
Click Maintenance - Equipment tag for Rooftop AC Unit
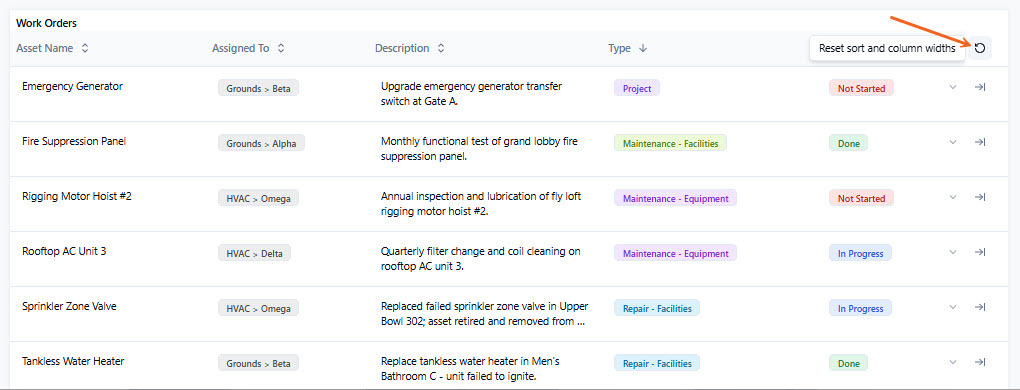pyautogui.click(x=675, y=254)
